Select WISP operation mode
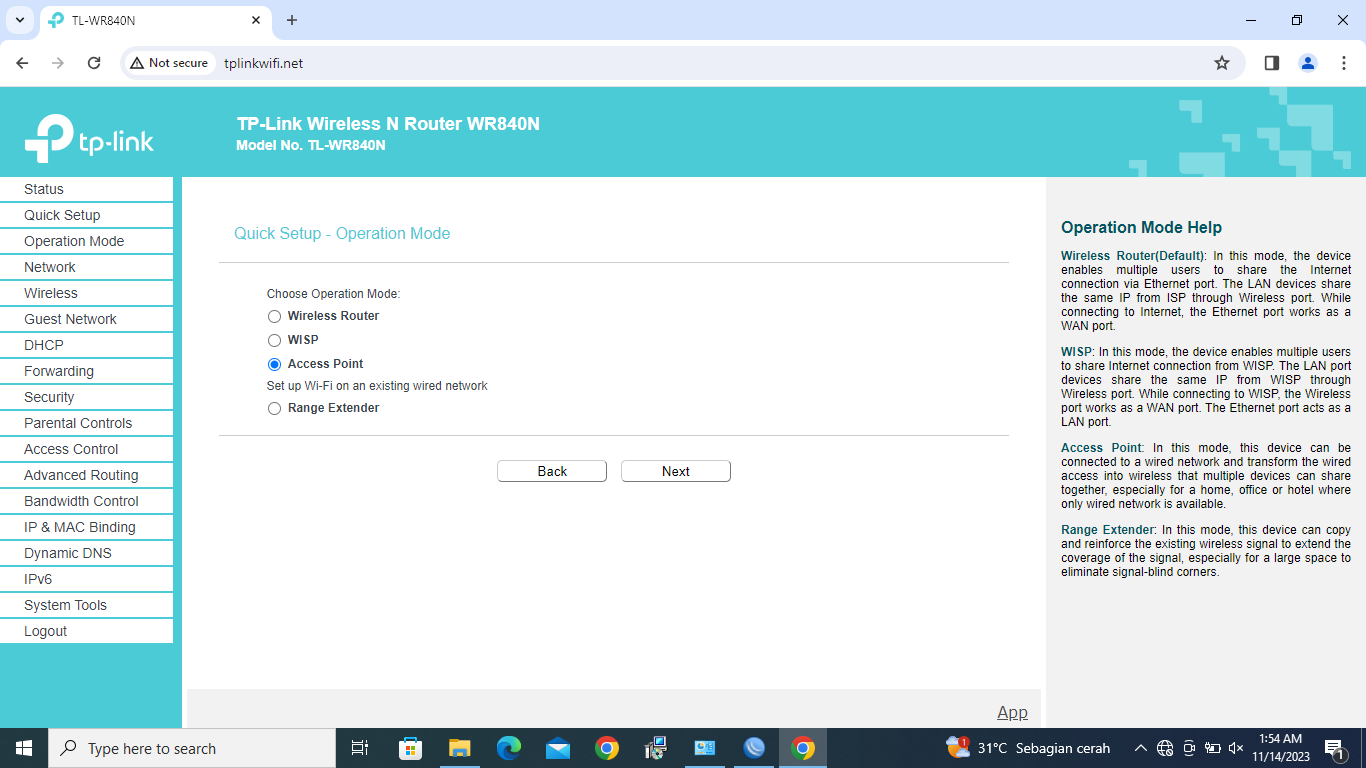Screen dimensions: 1366x768 (274, 340)
